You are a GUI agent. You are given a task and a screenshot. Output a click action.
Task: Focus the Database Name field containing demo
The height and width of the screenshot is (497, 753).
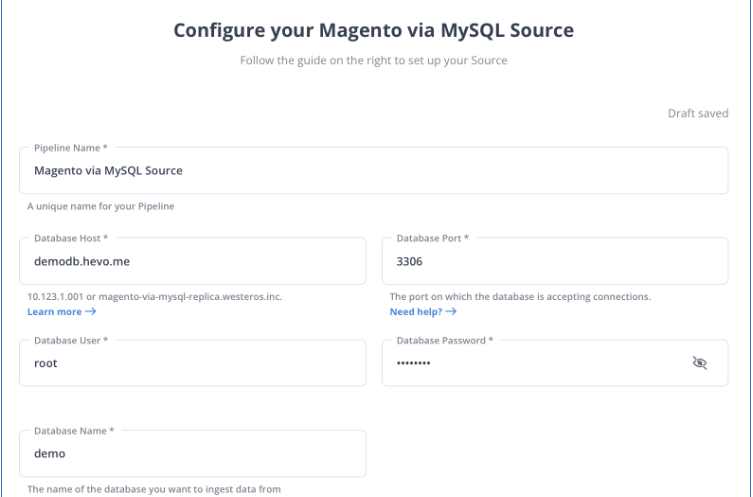click(x=193, y=454)
